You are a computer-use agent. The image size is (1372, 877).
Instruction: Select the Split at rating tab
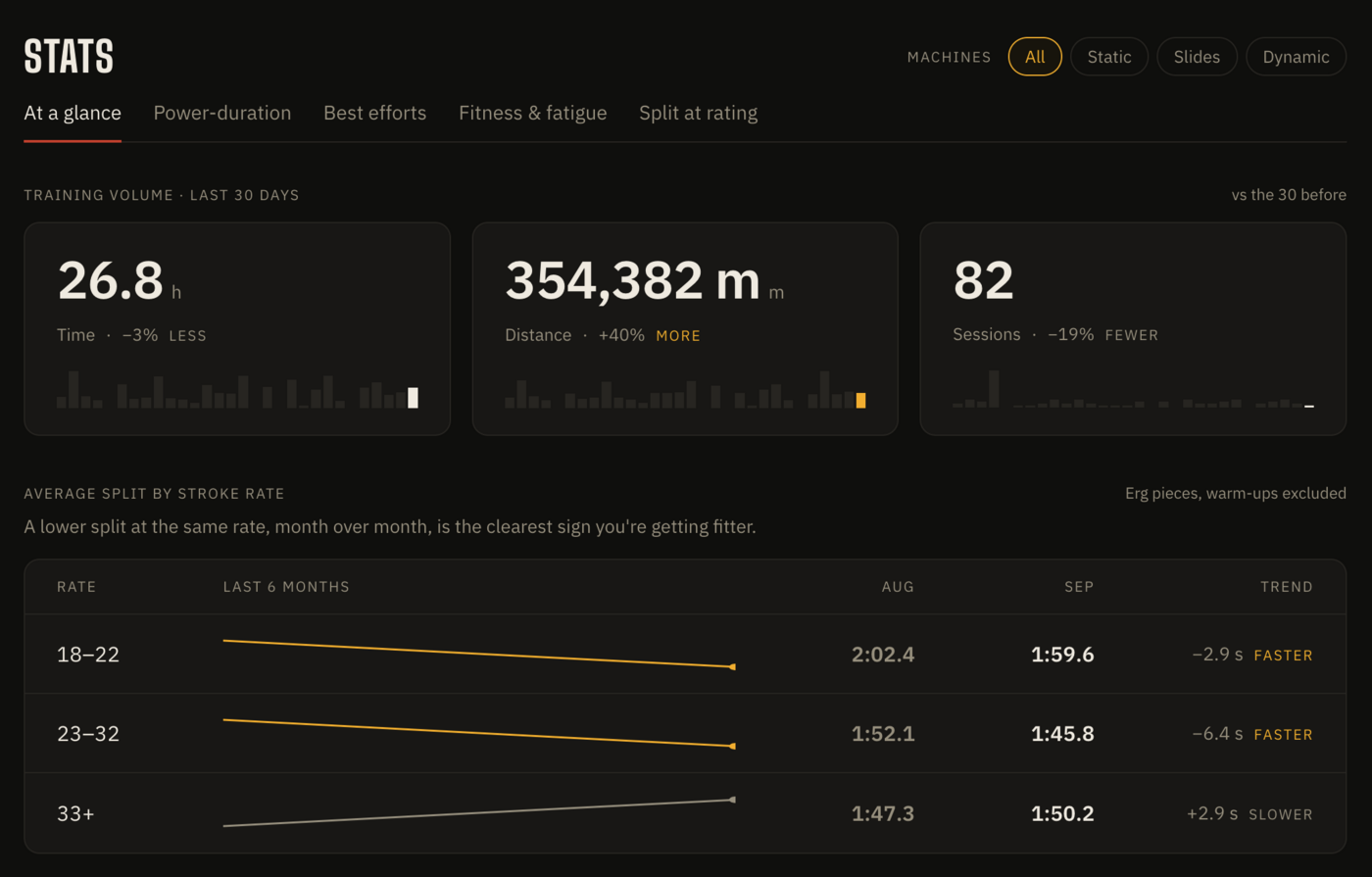[698, 113]
